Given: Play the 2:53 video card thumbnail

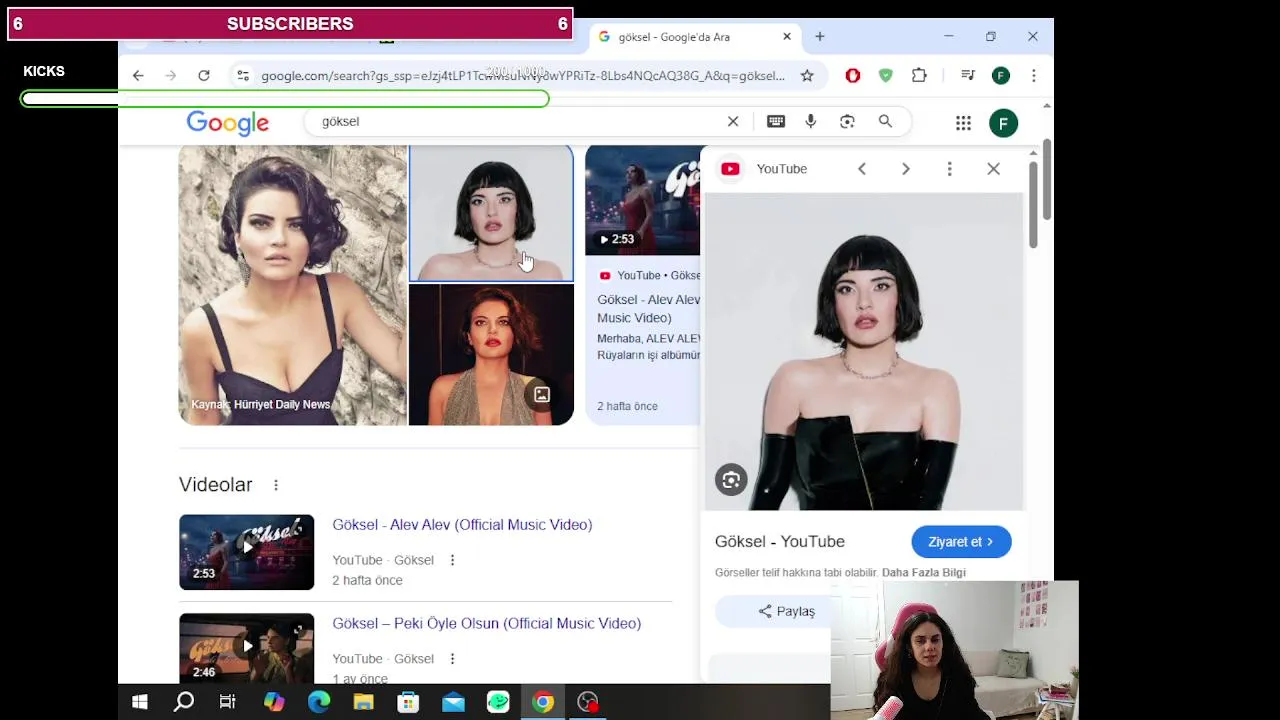Looking at the screenshot, I should (x=643, y=200).
